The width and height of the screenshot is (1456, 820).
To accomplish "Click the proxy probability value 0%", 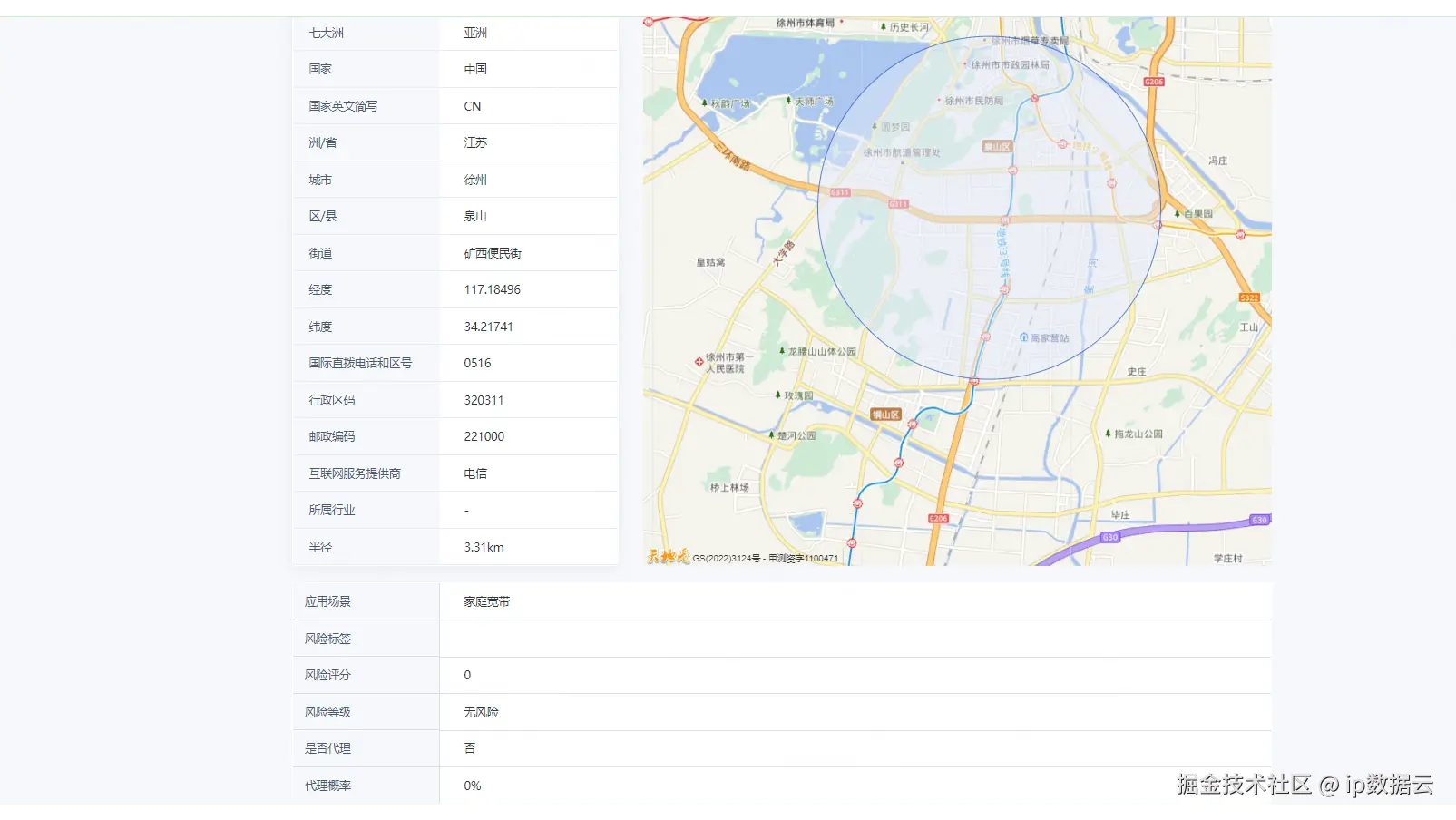I will point(473,786).
